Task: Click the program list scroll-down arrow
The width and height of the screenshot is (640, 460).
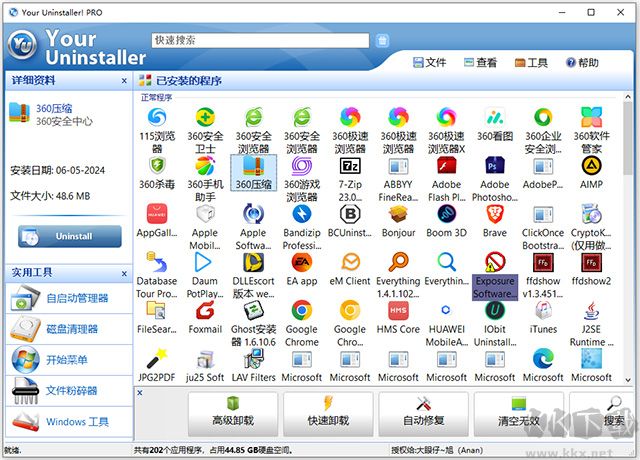Action: click(x=628, y=380)
